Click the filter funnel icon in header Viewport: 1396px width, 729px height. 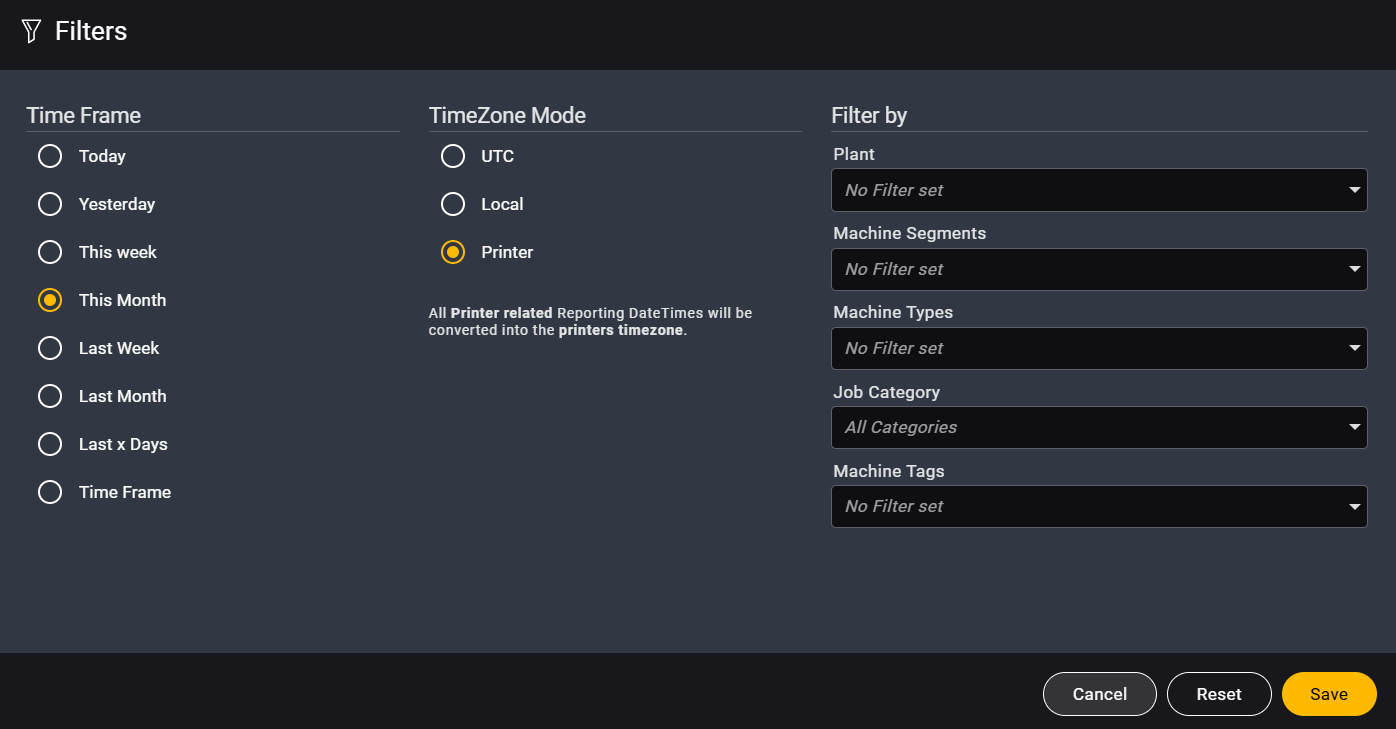click(x=31, y=31)
